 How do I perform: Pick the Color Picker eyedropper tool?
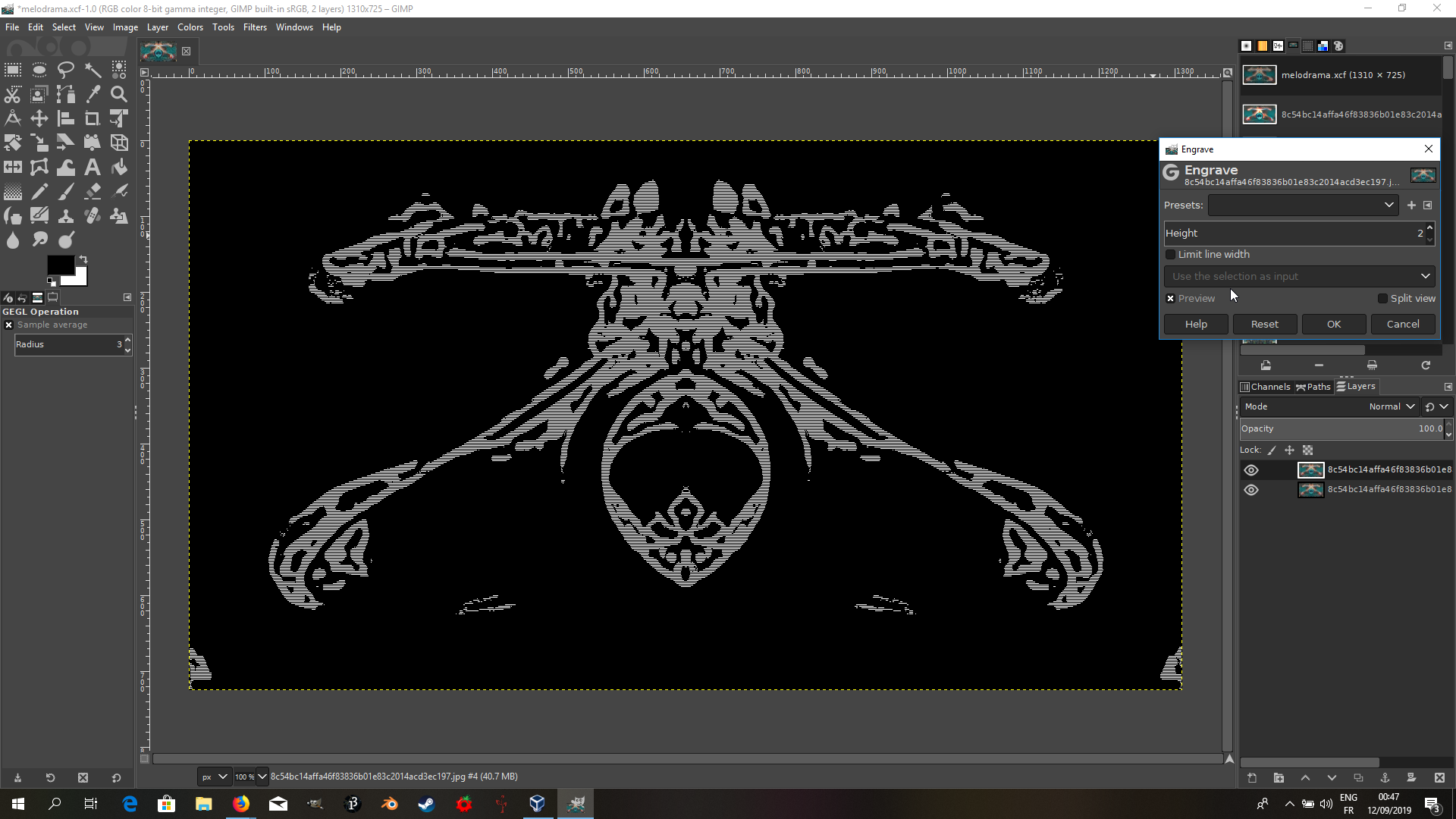[x=93, y=94]
